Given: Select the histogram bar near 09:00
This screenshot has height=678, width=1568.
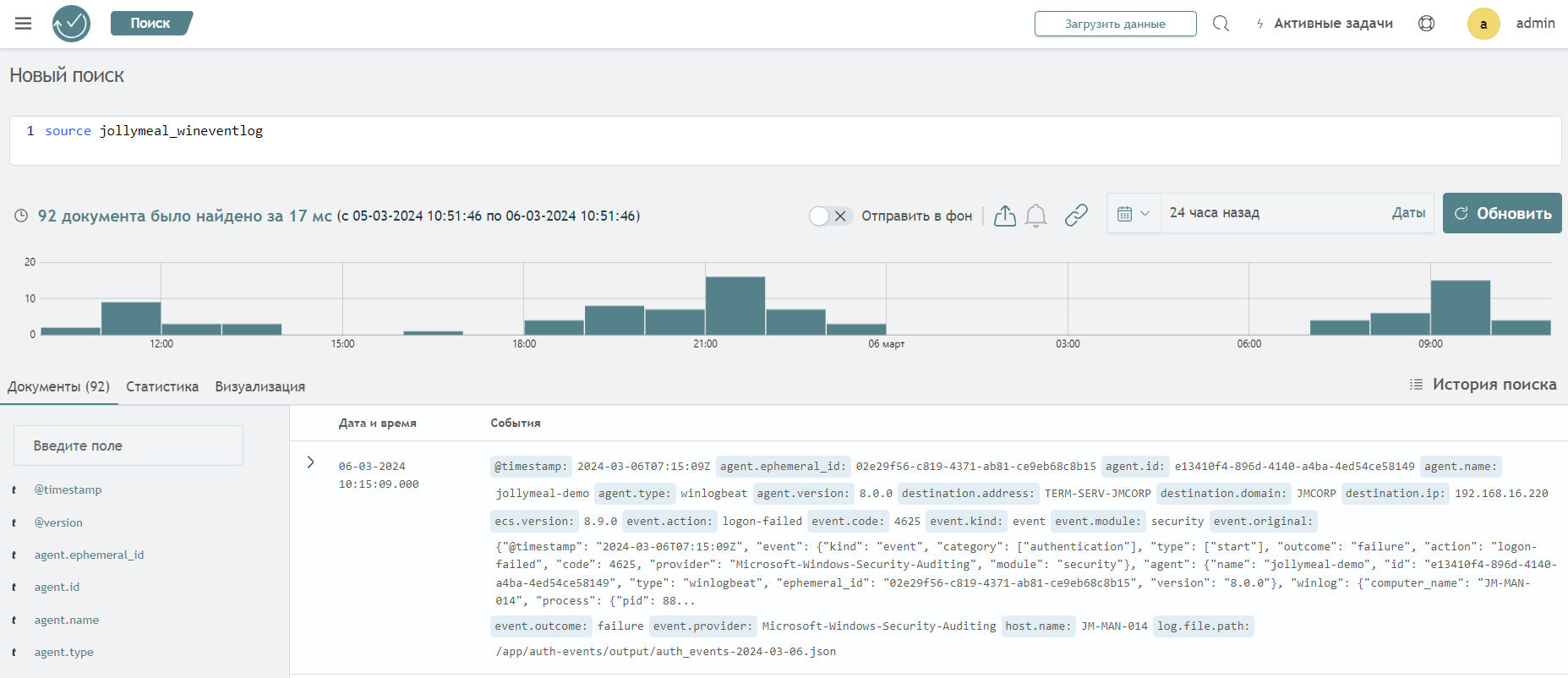Looking at the screenshot, I should (x=1460, y=307).
